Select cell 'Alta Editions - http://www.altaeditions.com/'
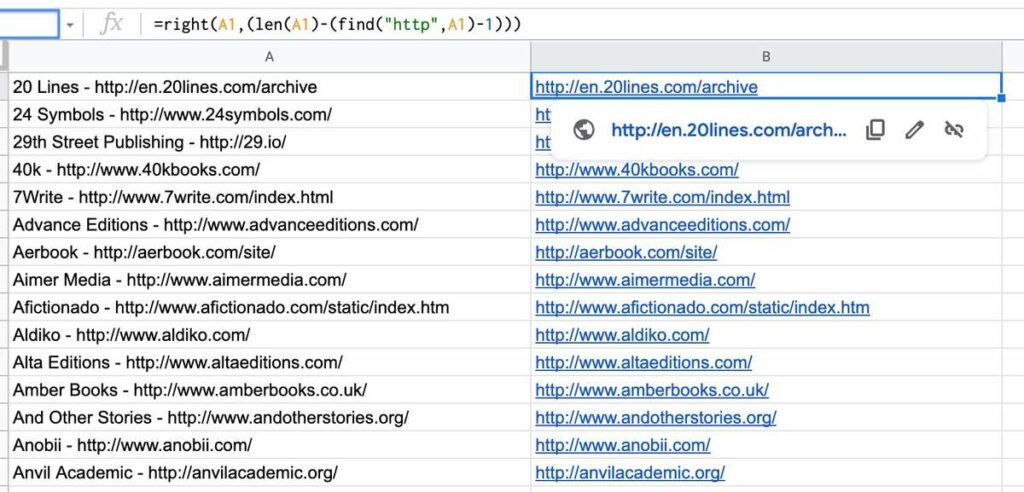Screen dimensions: 1024x492 click(x=269, y=361)
